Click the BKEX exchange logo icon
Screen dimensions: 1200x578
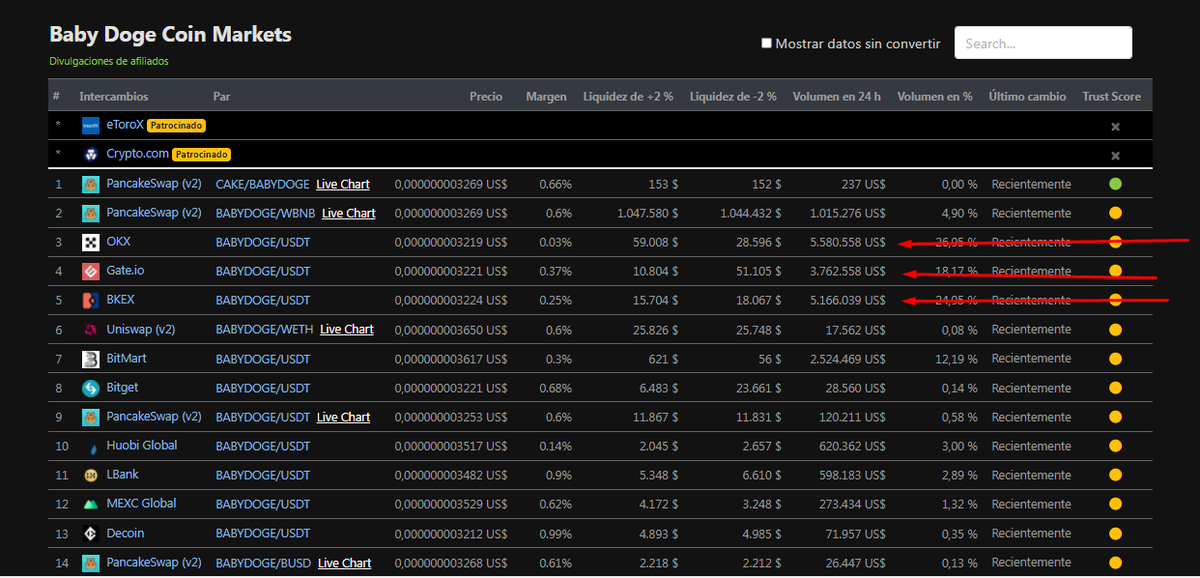tap(91, 300)
